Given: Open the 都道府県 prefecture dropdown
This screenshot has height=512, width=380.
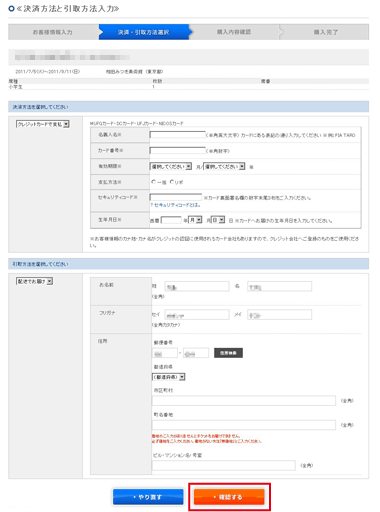Looking at the screenshot, I should [x=168, y=377].
